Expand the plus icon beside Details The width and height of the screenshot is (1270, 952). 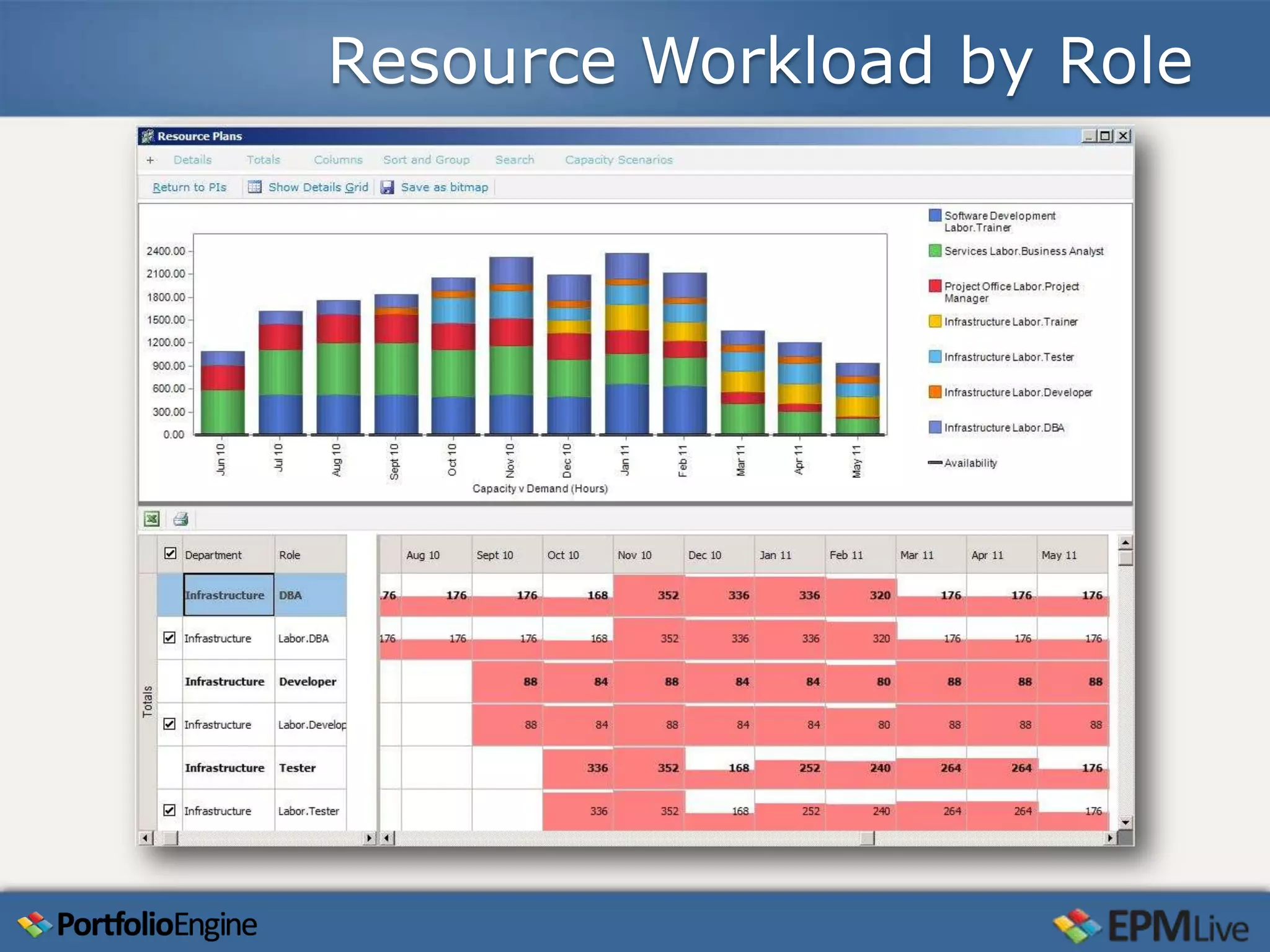[x=150, y=160]
